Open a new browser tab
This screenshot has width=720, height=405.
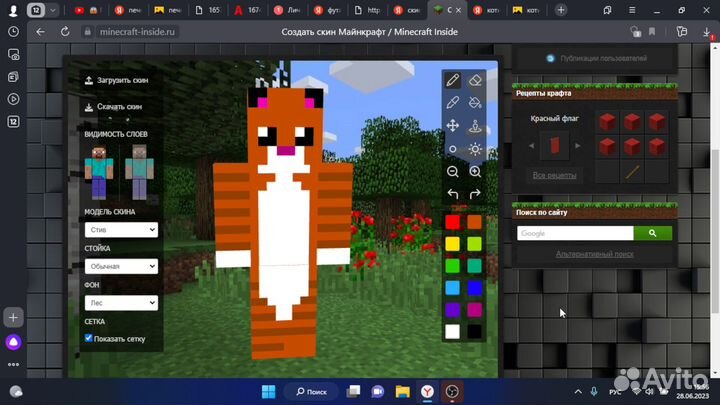pyautogui.click(x=561, y=10)
